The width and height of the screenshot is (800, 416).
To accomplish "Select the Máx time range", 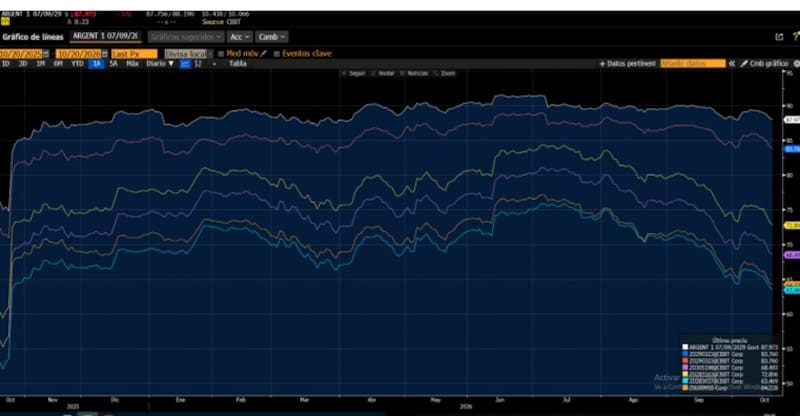I will (132, 64).
